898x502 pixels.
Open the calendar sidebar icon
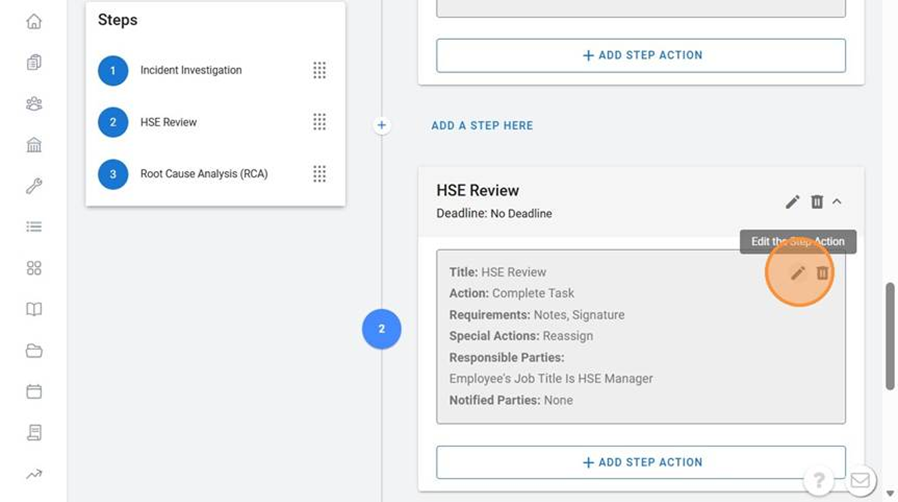click(x=34, y=392)
